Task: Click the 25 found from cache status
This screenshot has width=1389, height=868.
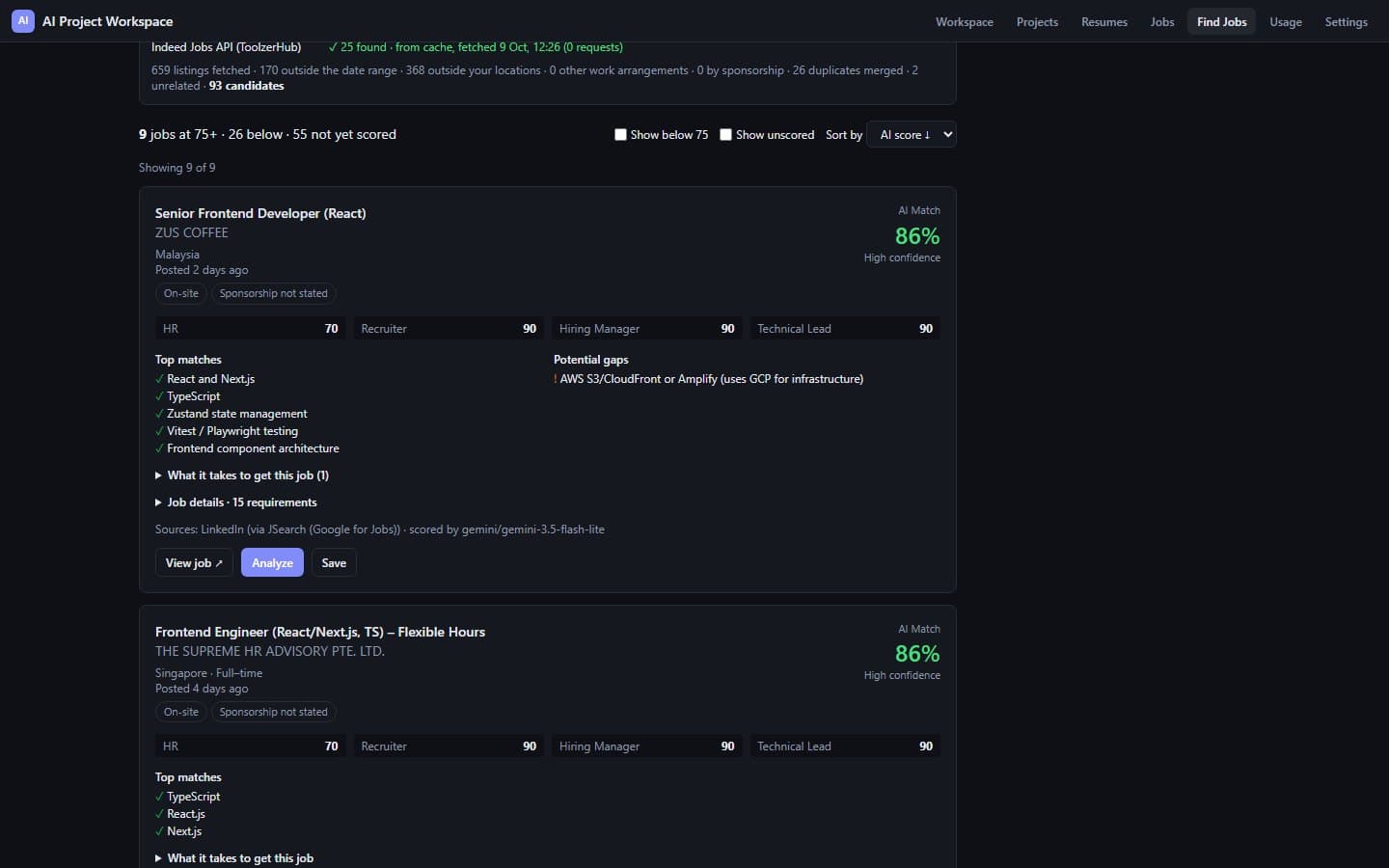Action: point(476,47)
